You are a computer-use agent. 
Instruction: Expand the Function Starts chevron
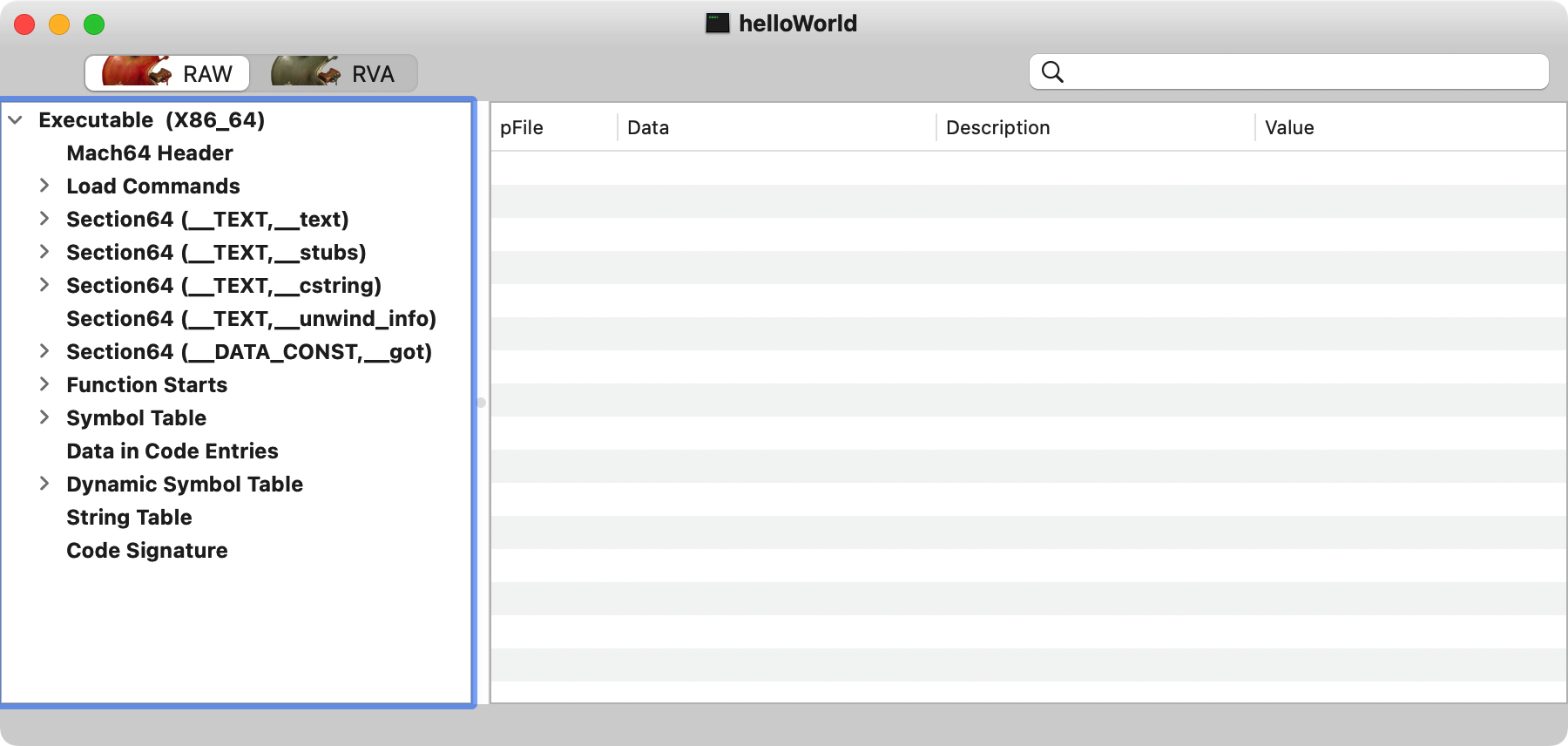[44, 384]
